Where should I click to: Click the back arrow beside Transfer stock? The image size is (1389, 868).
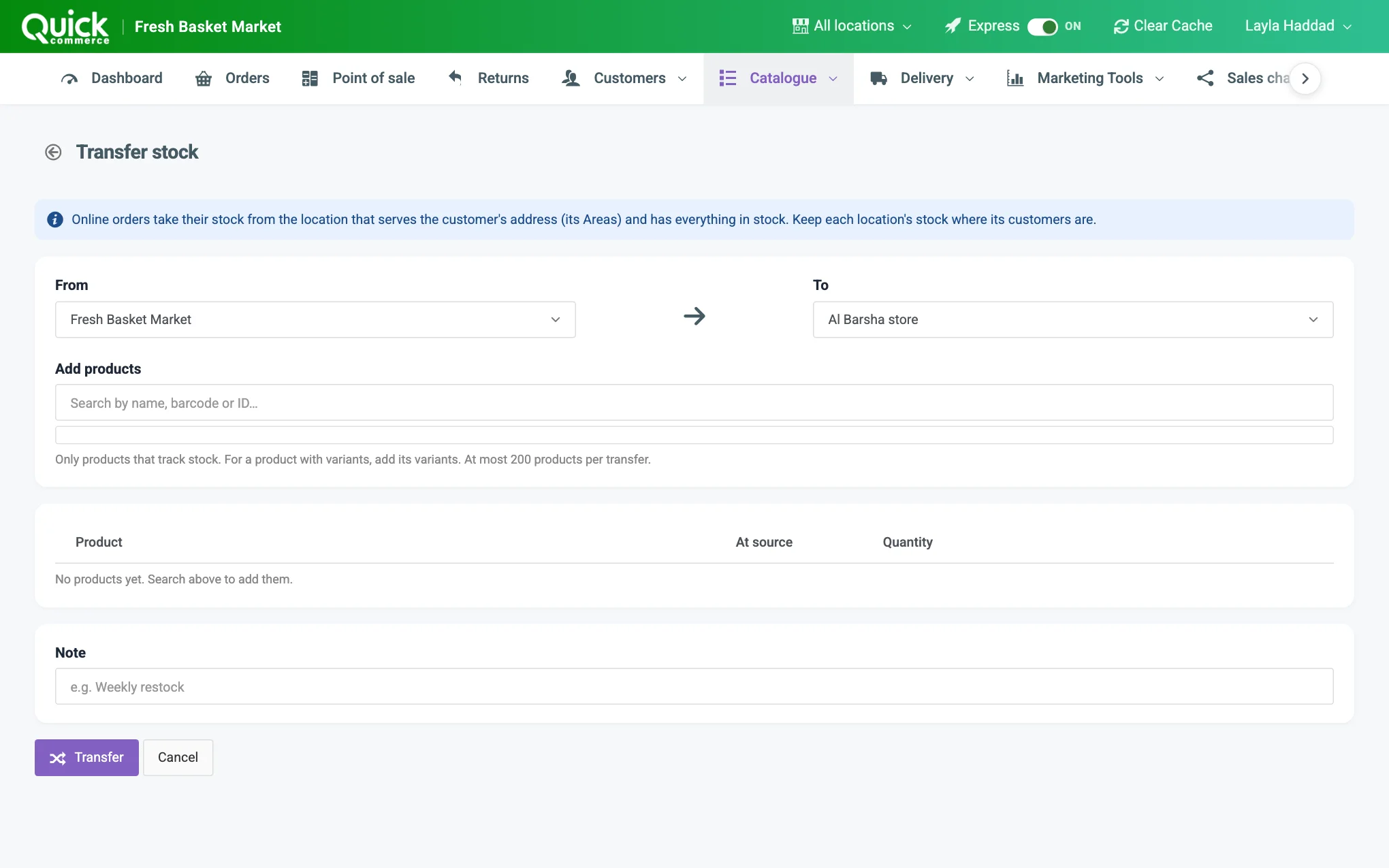coord(53,152)
